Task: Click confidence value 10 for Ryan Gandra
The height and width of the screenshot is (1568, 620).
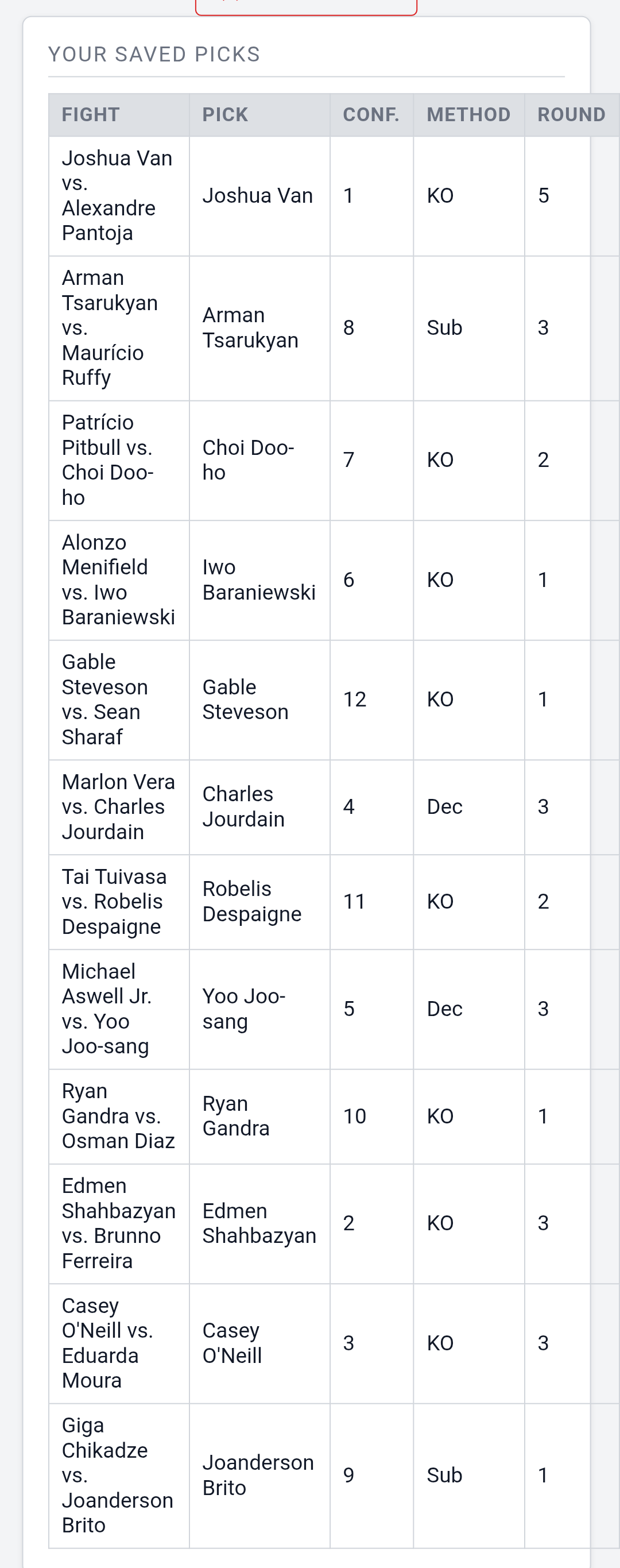Action: (x=355, y=1116)
